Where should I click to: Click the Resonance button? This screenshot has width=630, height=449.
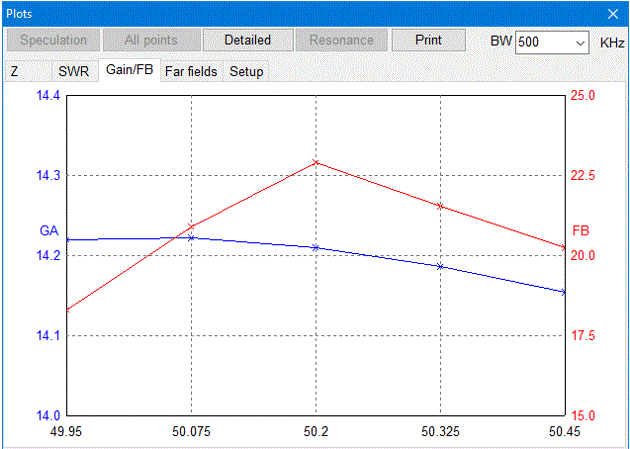[341, 40]
